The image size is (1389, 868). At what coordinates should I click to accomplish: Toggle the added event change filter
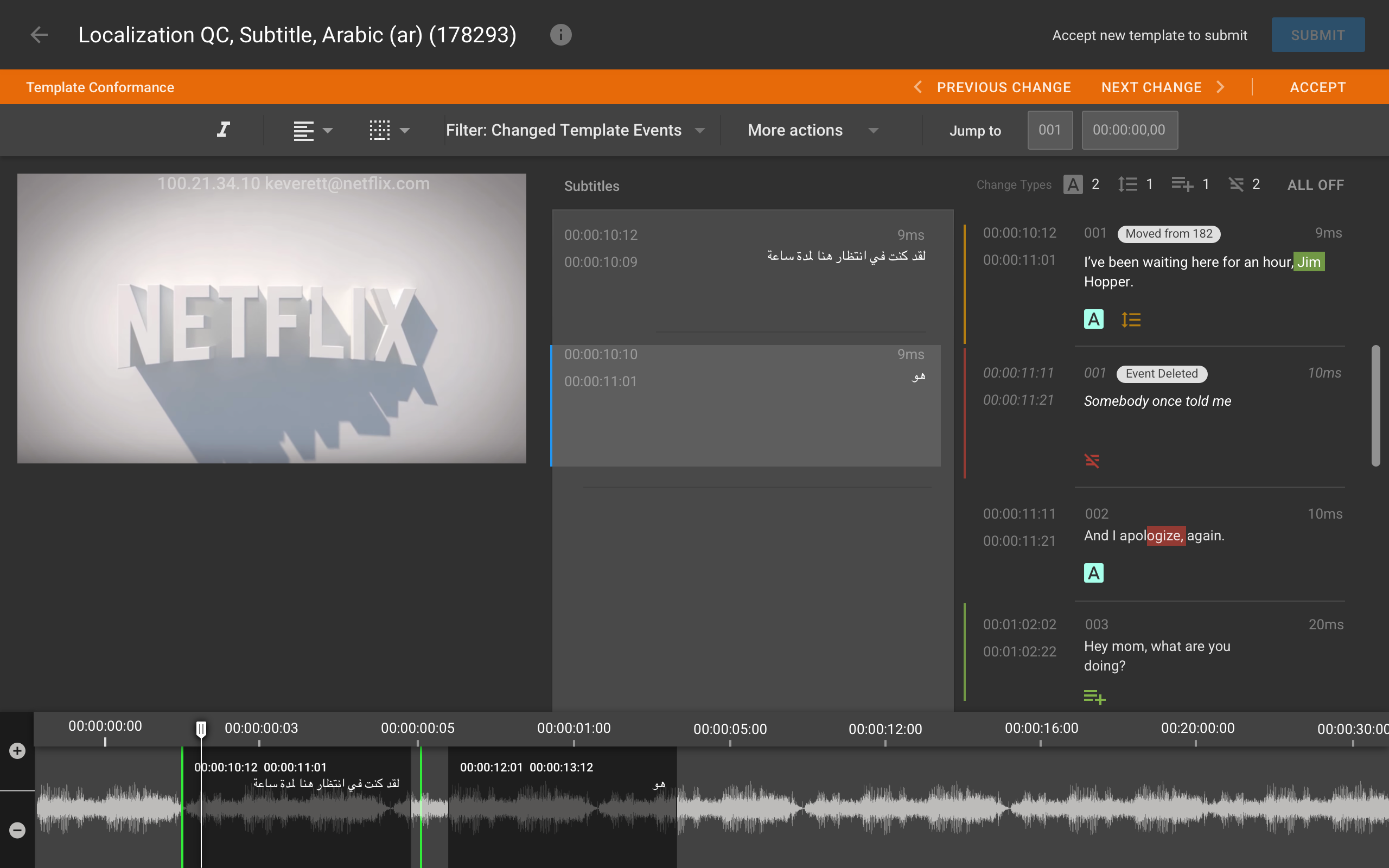coord(1182,184)
